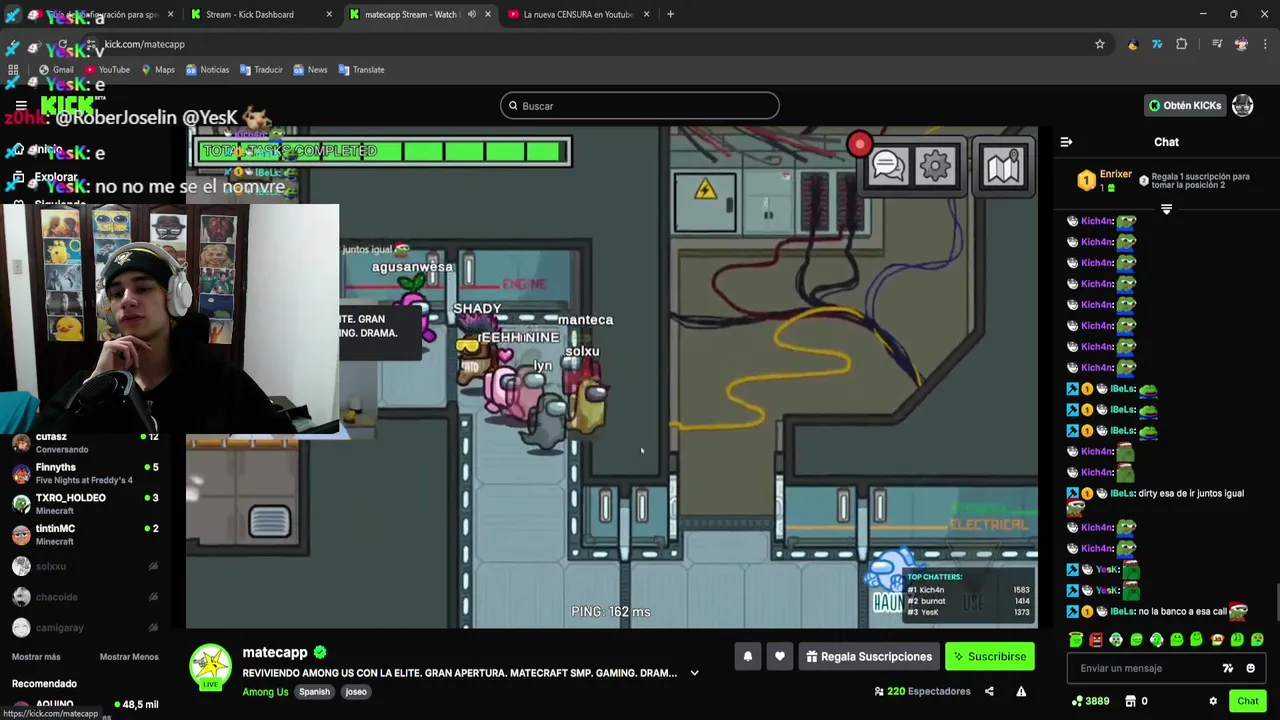1280x720 pixels.
Task: Open the Kick hamburger sidebar menu
Action: (x=21, y=105)
